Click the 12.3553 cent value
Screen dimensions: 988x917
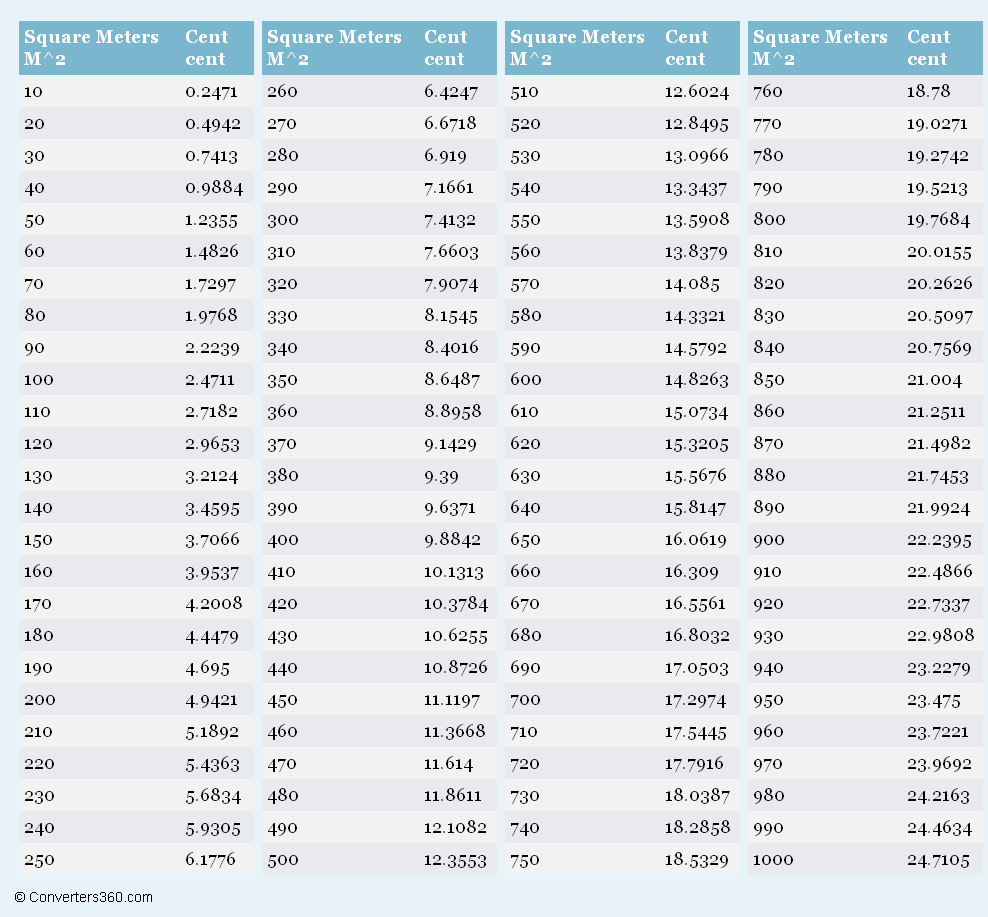[x=455, y=860]
